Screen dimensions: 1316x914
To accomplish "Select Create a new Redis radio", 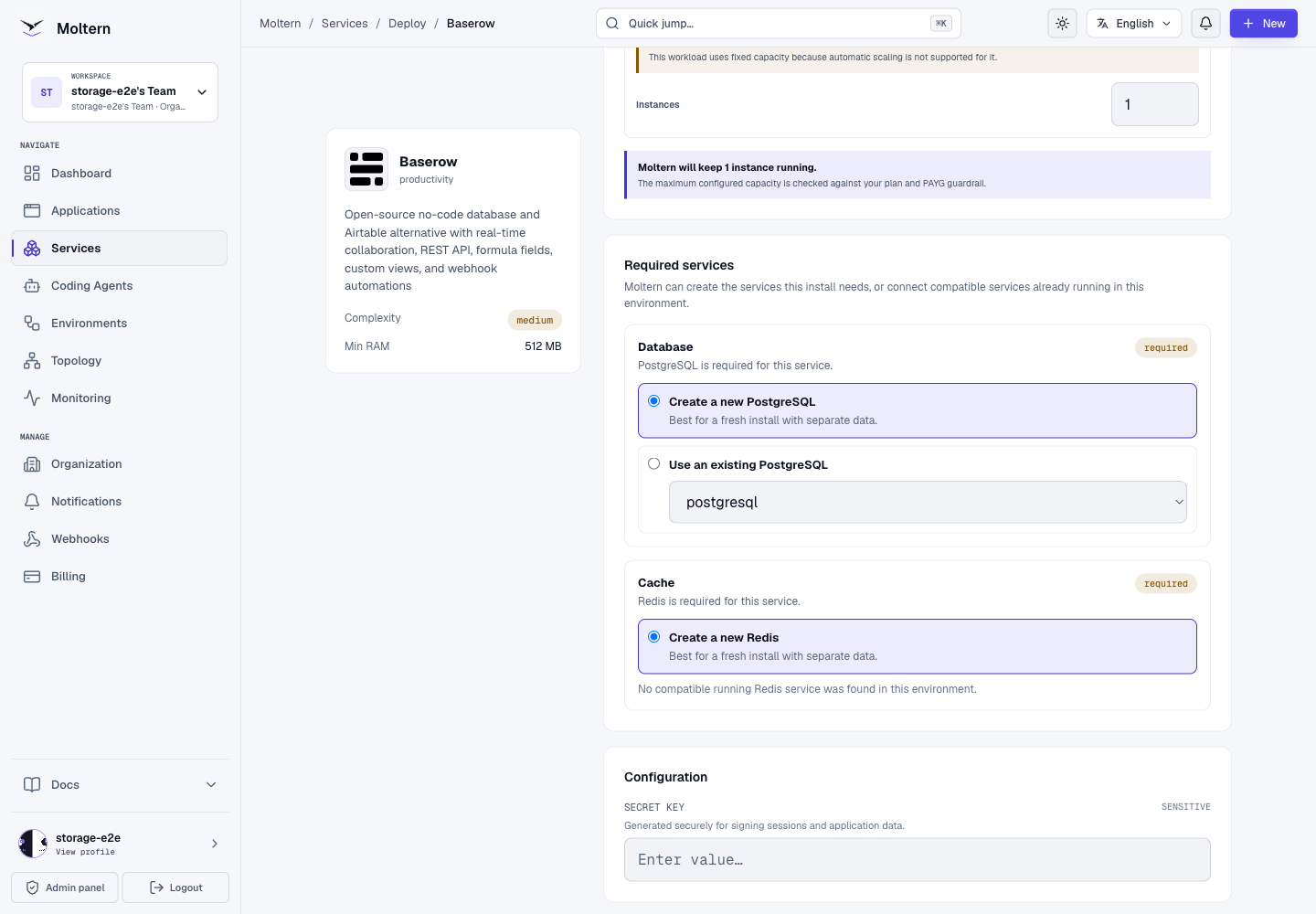I will click(x=654, y=637).
